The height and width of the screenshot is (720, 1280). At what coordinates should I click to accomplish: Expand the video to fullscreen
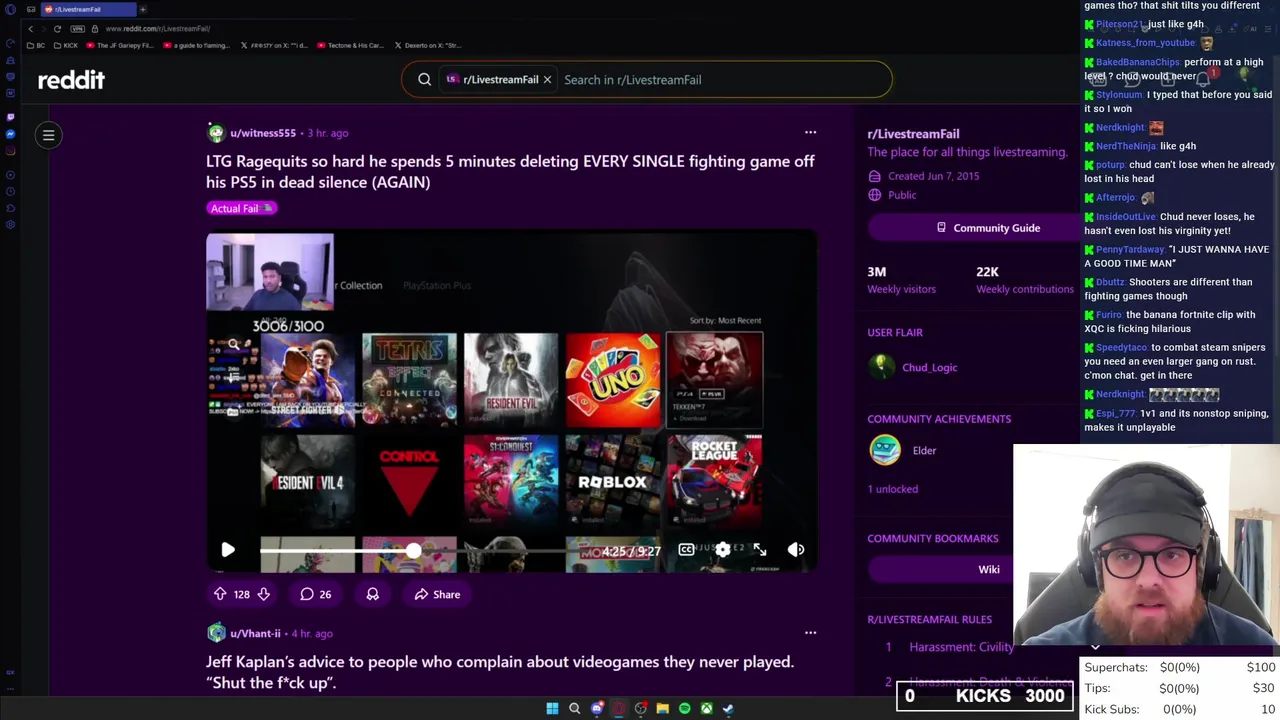click(x=760, y=550)
